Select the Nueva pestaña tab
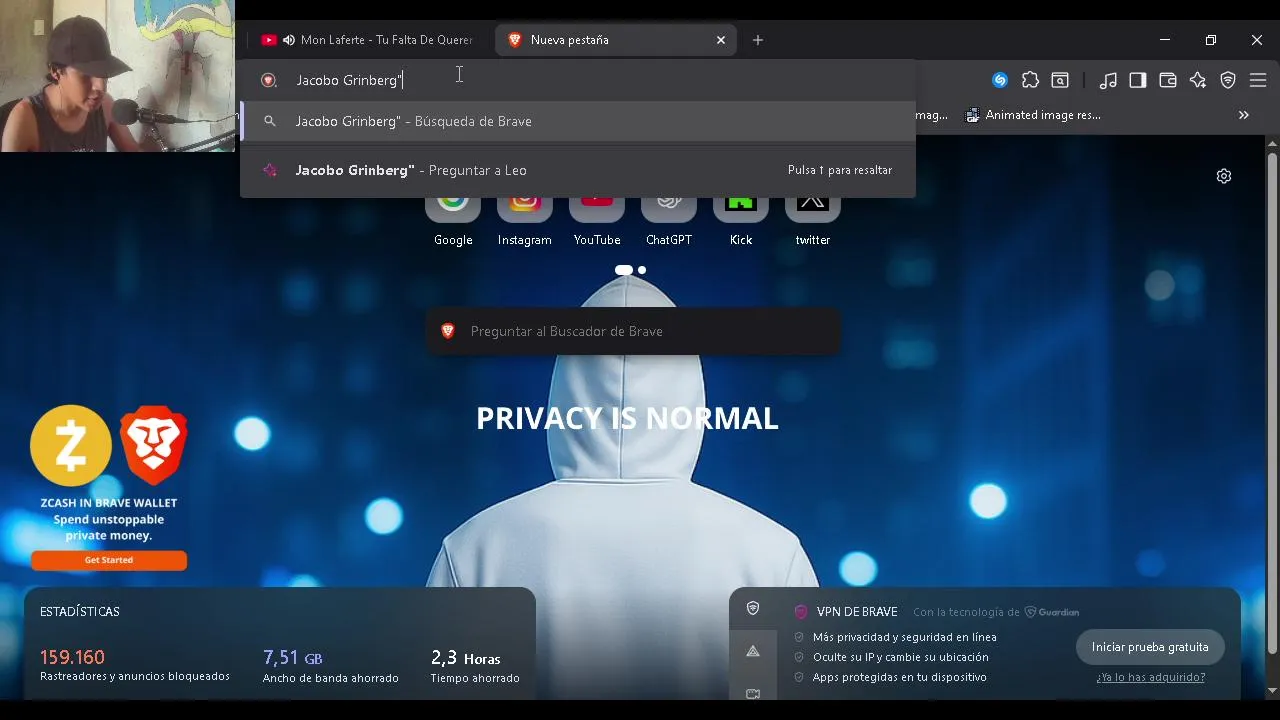This screenshot has height=720, width=1280. click(615, 40)
